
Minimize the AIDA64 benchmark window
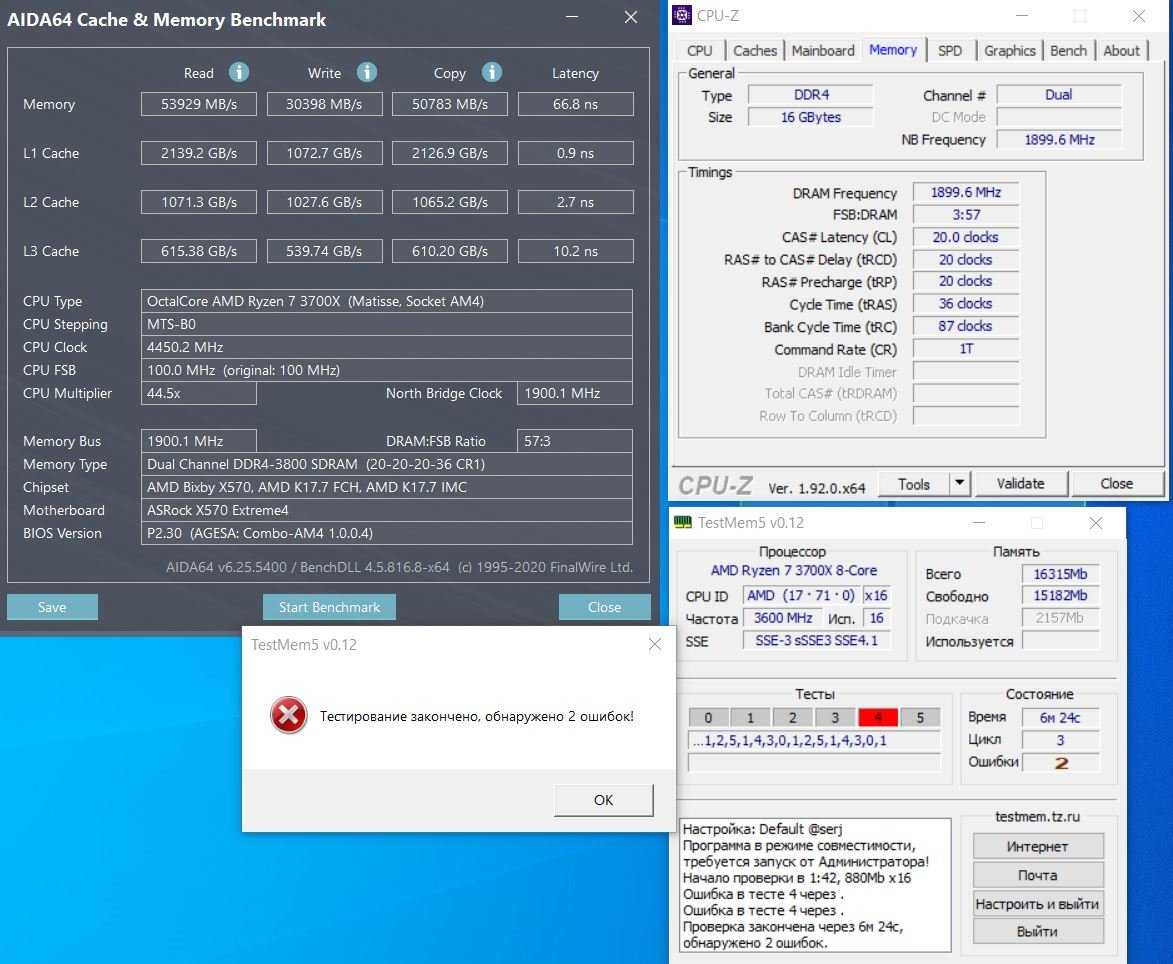(571, 17)
